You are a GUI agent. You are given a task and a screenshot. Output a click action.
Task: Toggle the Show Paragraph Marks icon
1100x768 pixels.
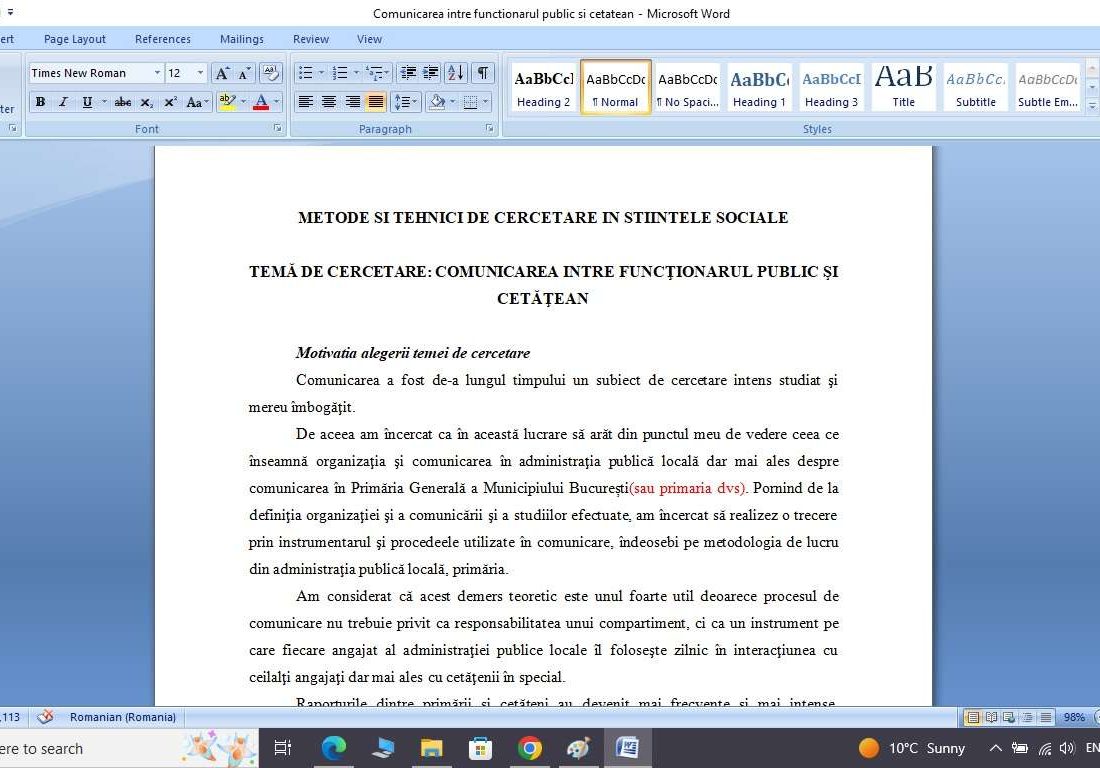coord(481,72)
